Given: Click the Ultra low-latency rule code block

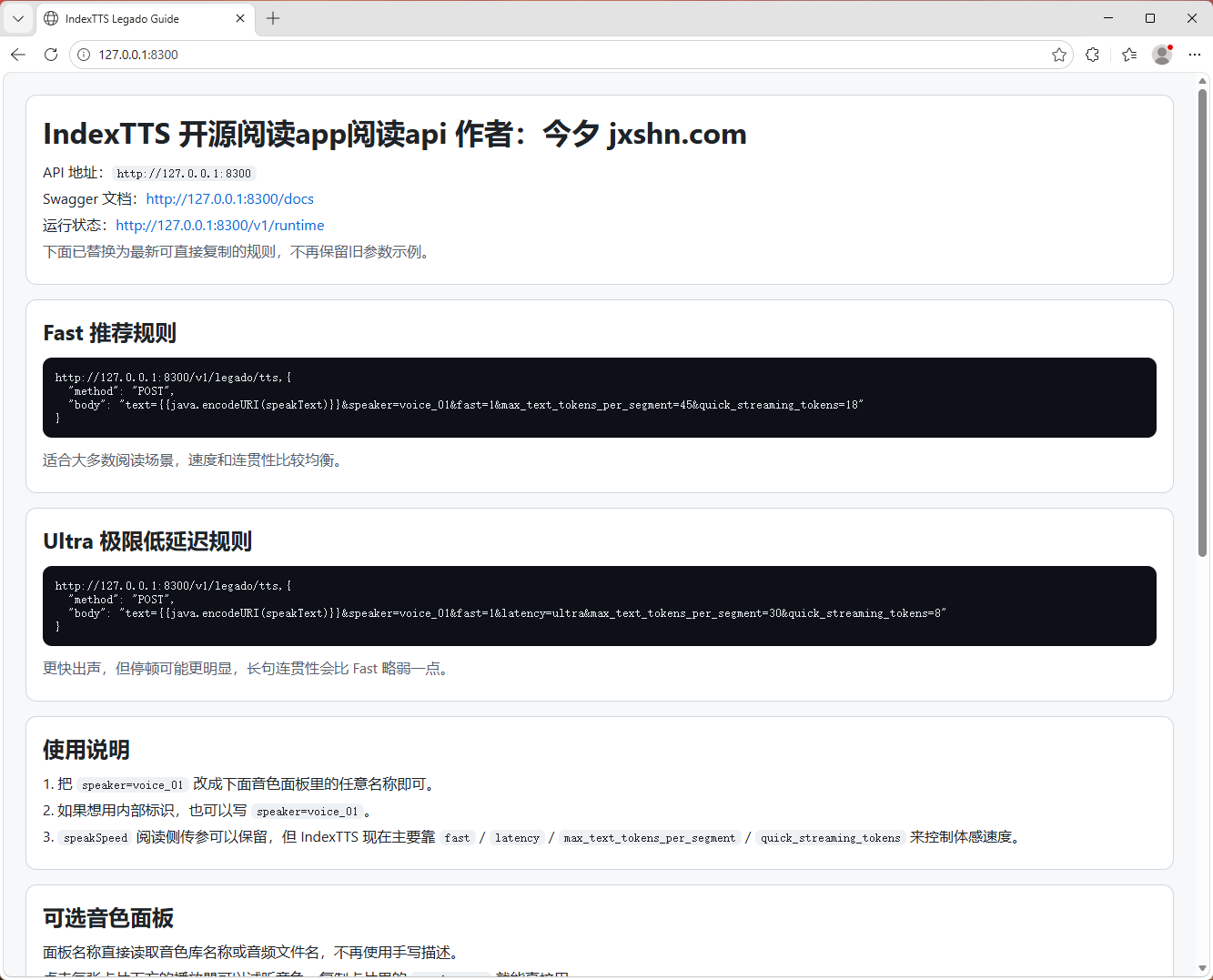Looking at the screenshot, I should pos(600,606).
